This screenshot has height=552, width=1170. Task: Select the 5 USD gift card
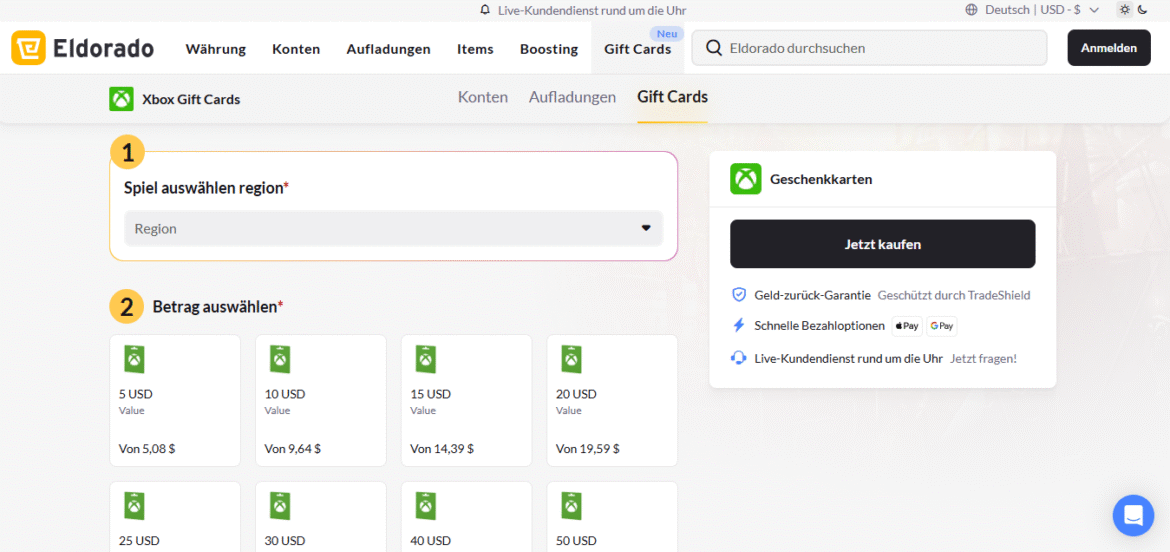[x=175, y=401]
